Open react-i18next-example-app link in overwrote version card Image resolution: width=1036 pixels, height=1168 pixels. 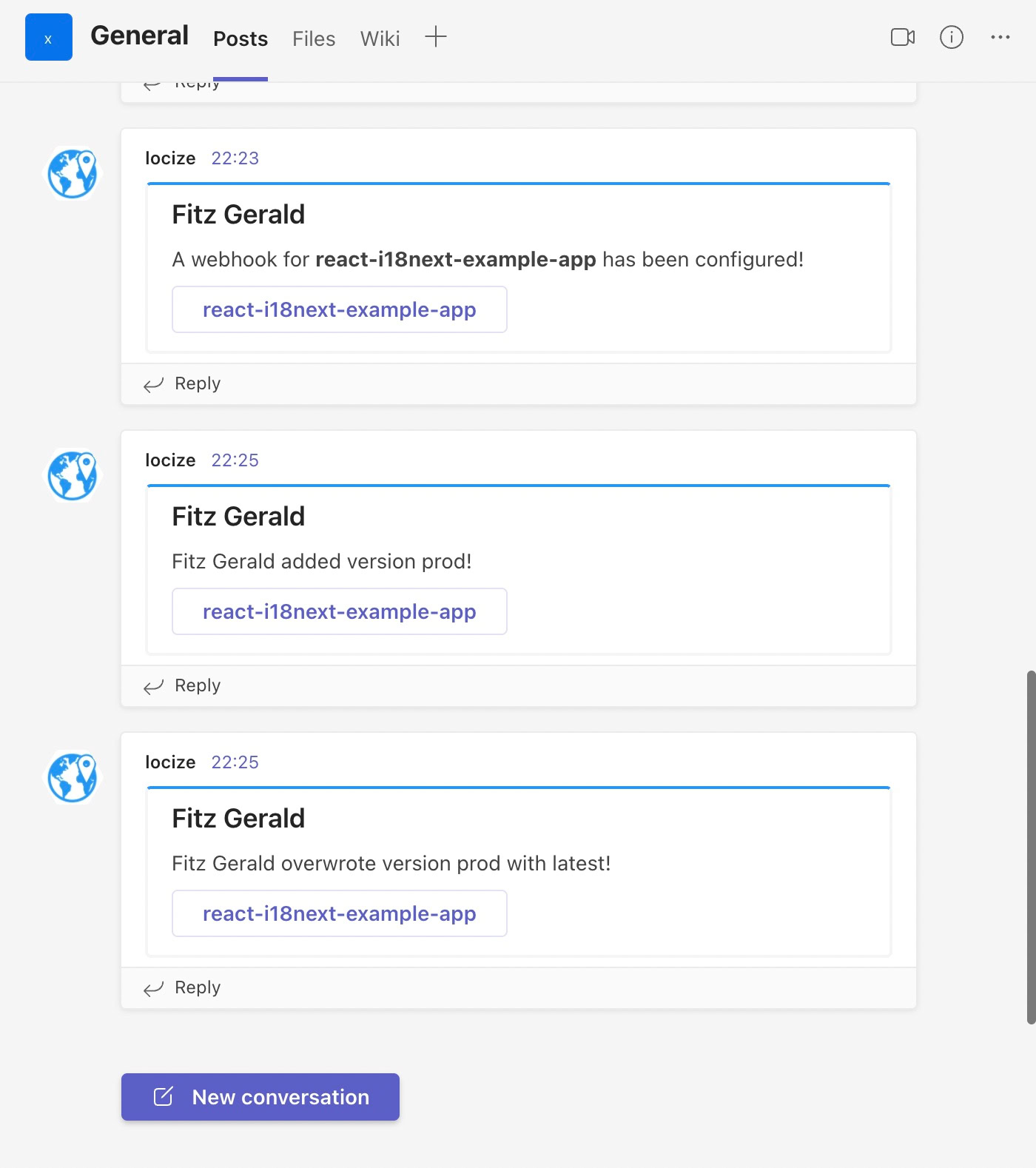point(340,913)
